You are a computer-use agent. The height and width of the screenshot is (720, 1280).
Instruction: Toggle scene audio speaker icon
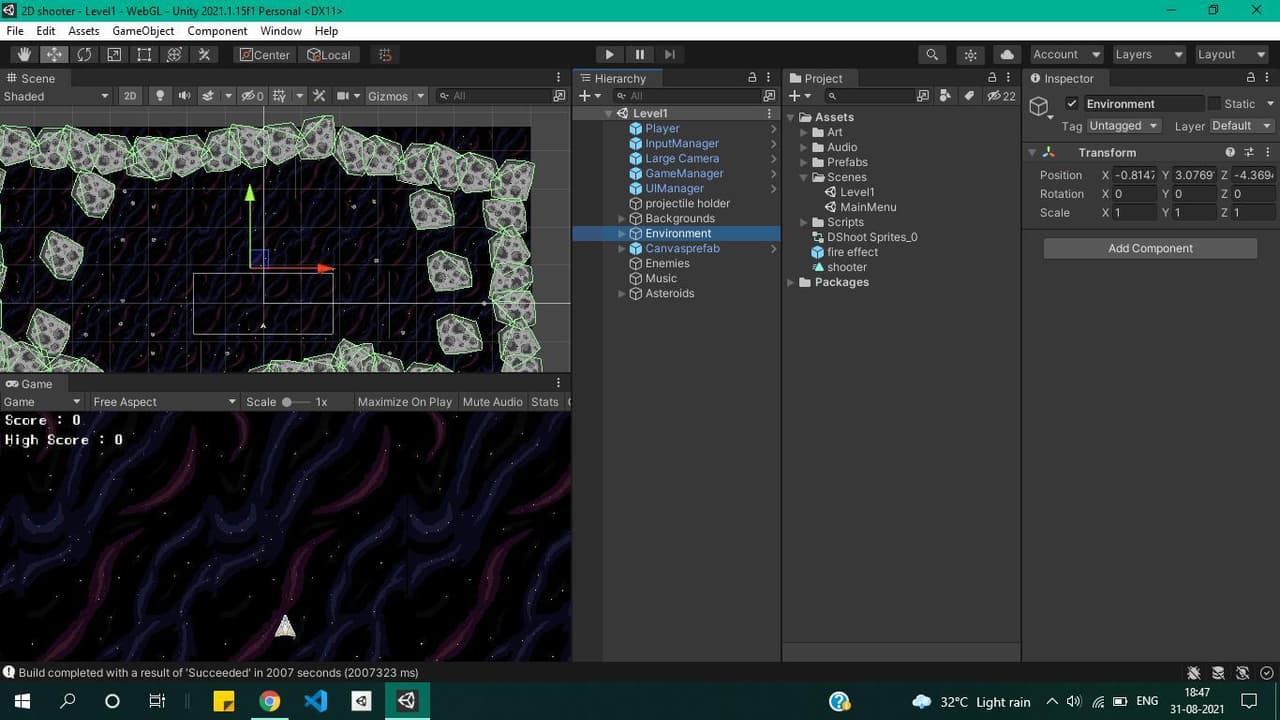184,96
